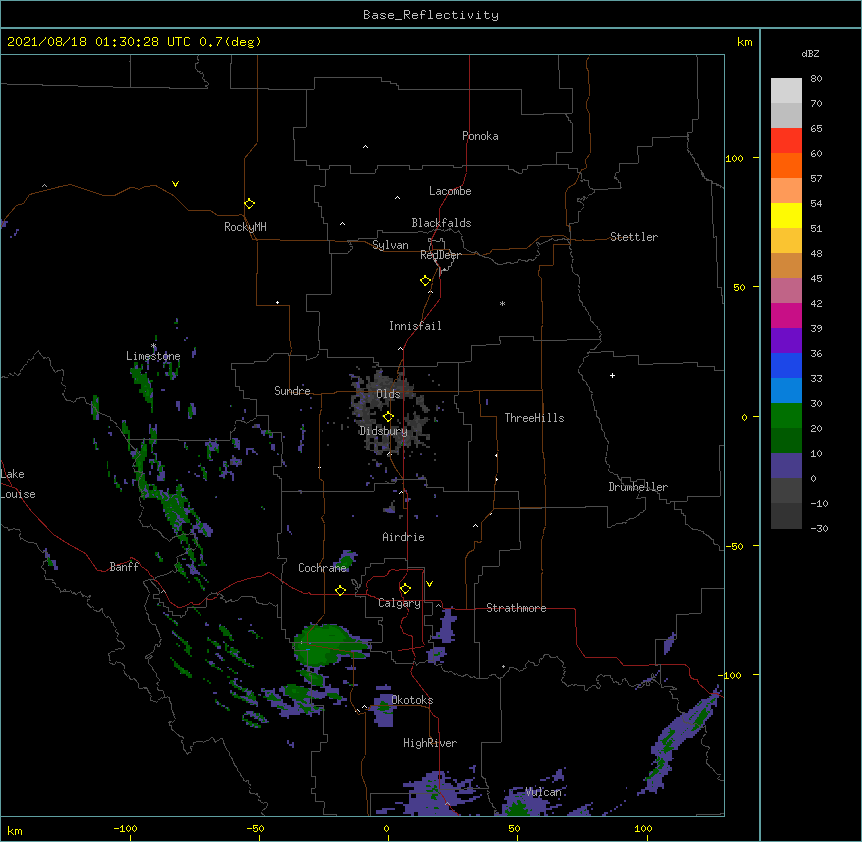The image size is (862, 842).
Task: Select the white plus marker west of Drumheller county
Action: pos(612,375)
